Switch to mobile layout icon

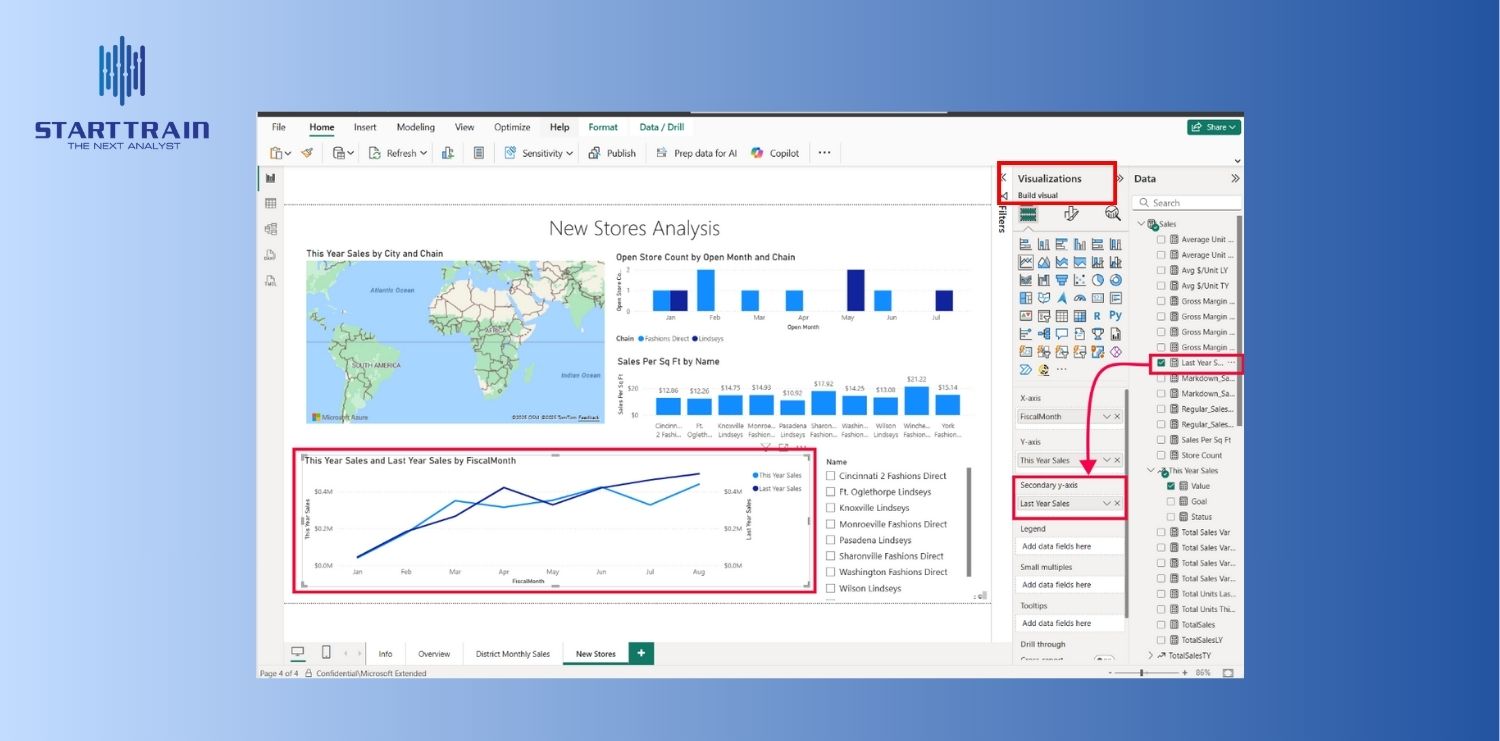click(325, 653)
